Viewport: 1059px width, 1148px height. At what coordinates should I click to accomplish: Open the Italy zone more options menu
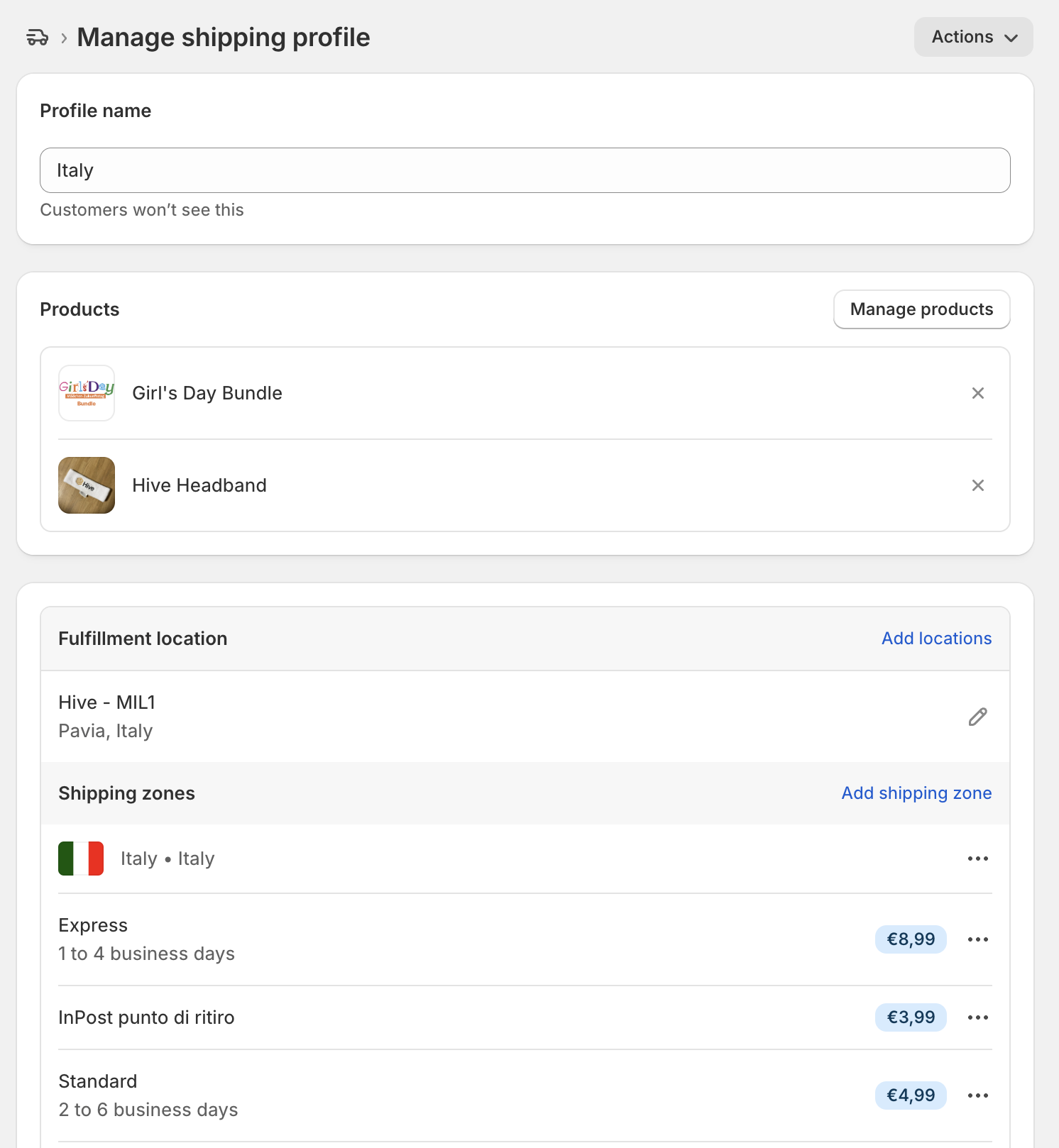[977, 859]
